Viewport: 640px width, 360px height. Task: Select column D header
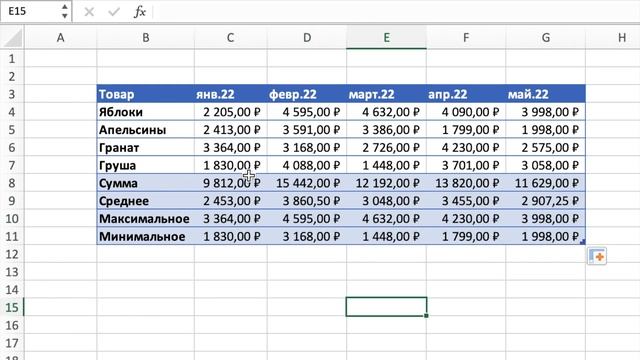[307, 38]
